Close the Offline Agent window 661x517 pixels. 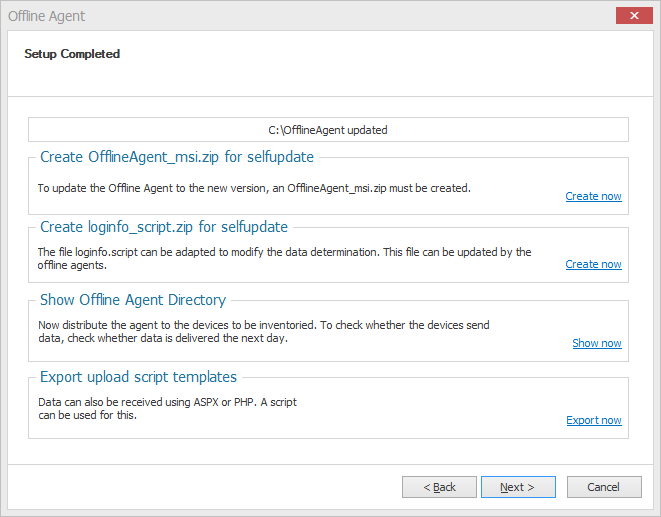point(634,16)
